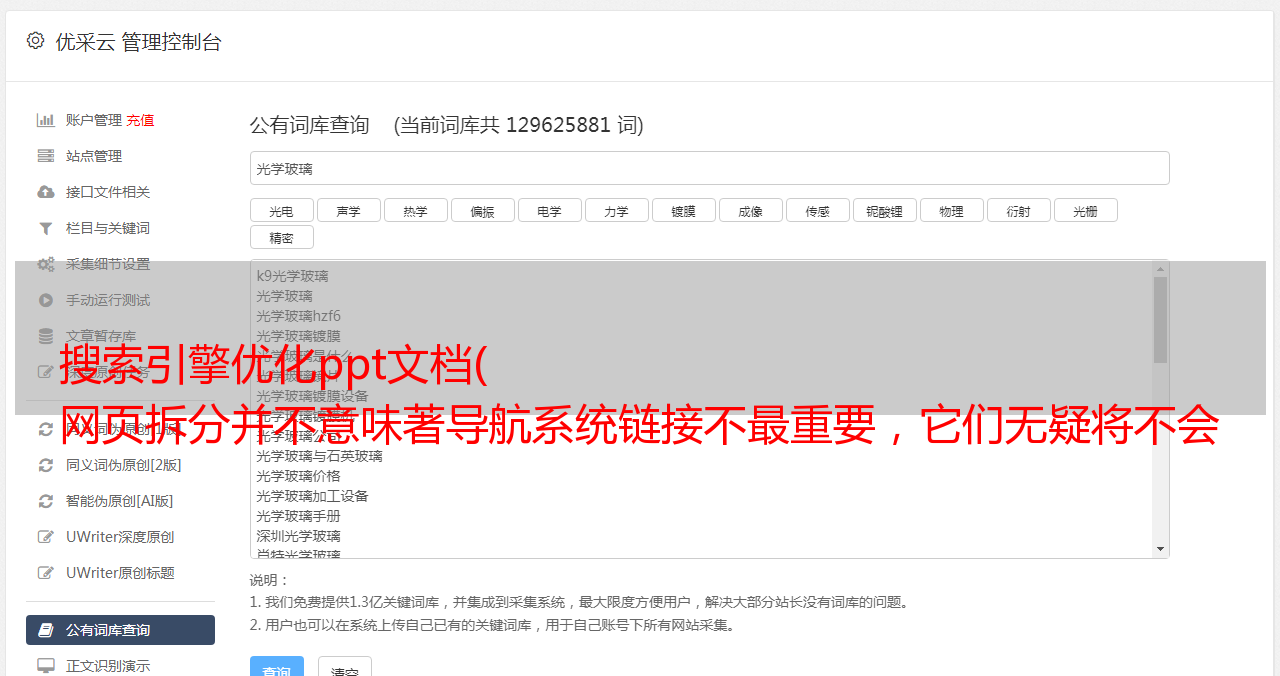Click the results list scrollbar down arrow
The height and width of the screenshot is (676, 1280).
(1160, 549)
